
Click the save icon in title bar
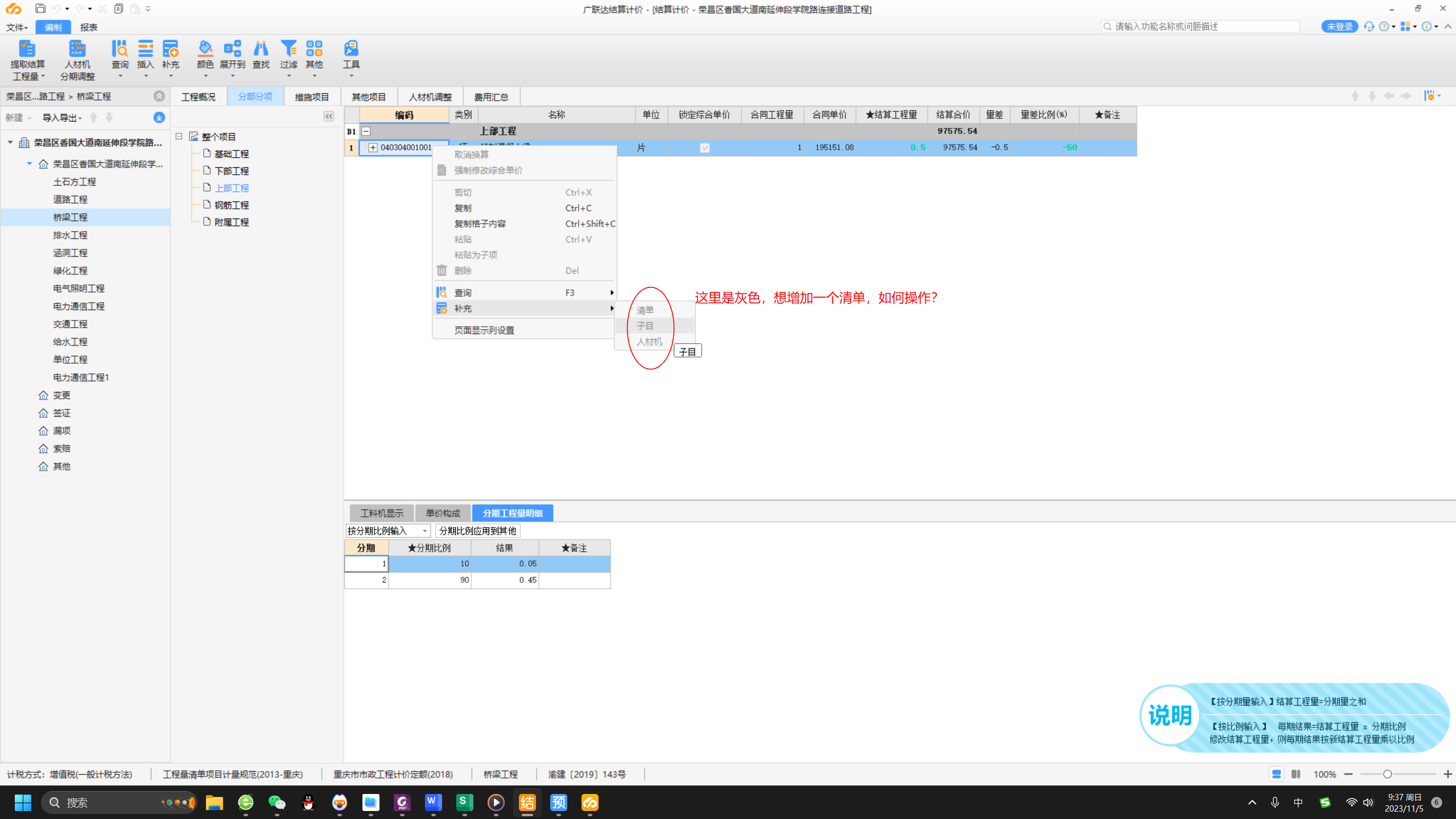40,9
